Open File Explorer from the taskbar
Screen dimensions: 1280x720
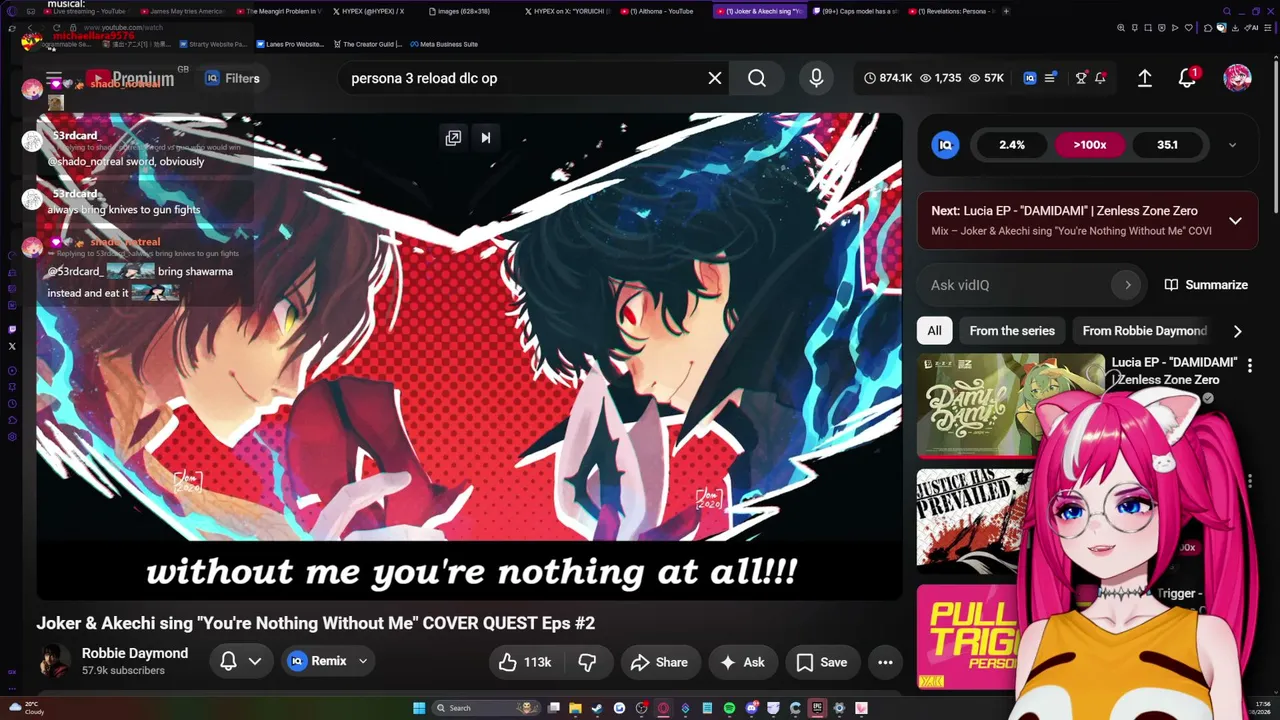pos(575,708)
